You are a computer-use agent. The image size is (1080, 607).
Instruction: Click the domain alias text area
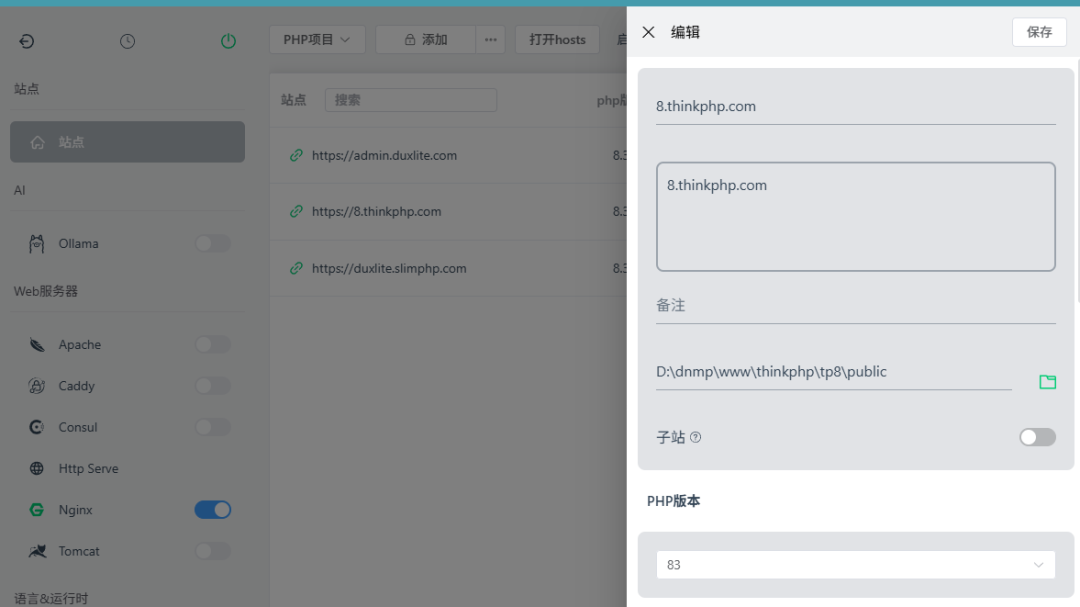pyautogui.click(x=855, y=216)
